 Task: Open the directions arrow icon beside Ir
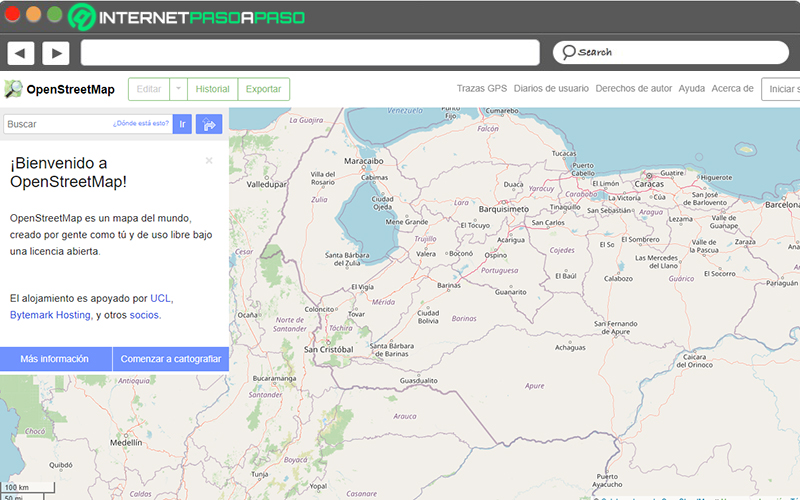click(209, 124)
